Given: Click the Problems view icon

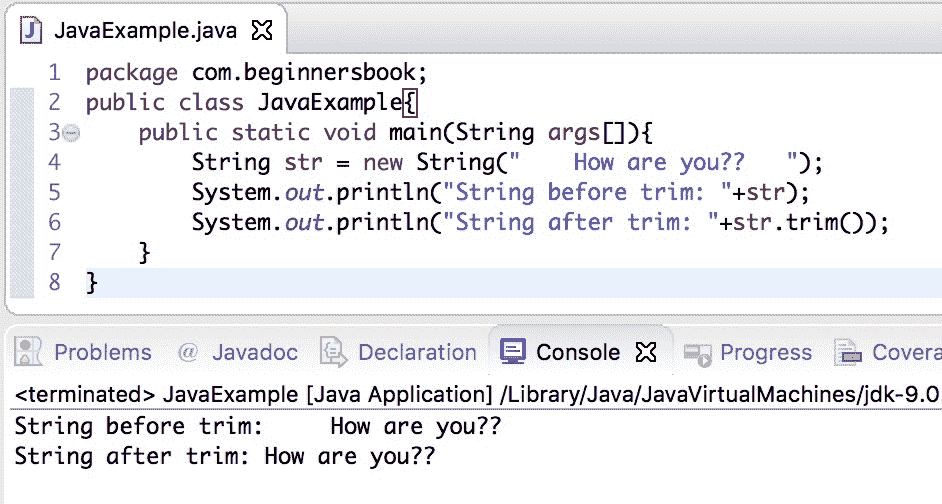Looking at the screenshot, I should [31, 352].
